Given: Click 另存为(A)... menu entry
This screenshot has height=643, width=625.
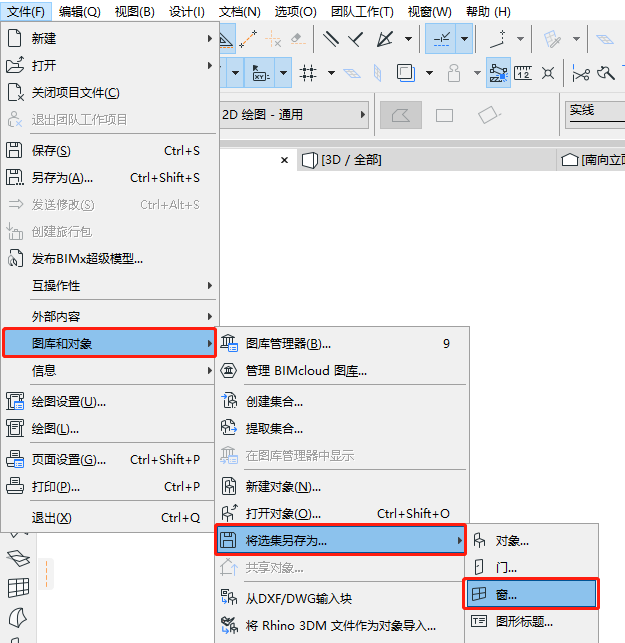Looking at the screenshot, I should pos(62,178).
